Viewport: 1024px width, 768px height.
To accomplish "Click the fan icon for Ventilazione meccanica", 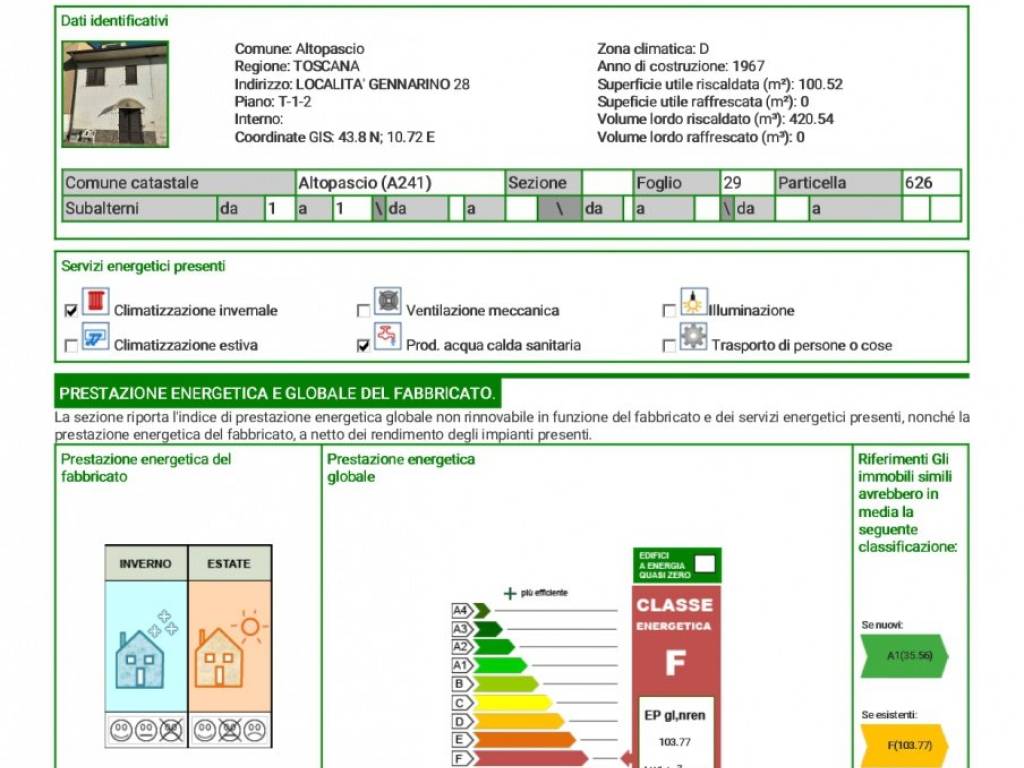I will (x=388, y=301).
